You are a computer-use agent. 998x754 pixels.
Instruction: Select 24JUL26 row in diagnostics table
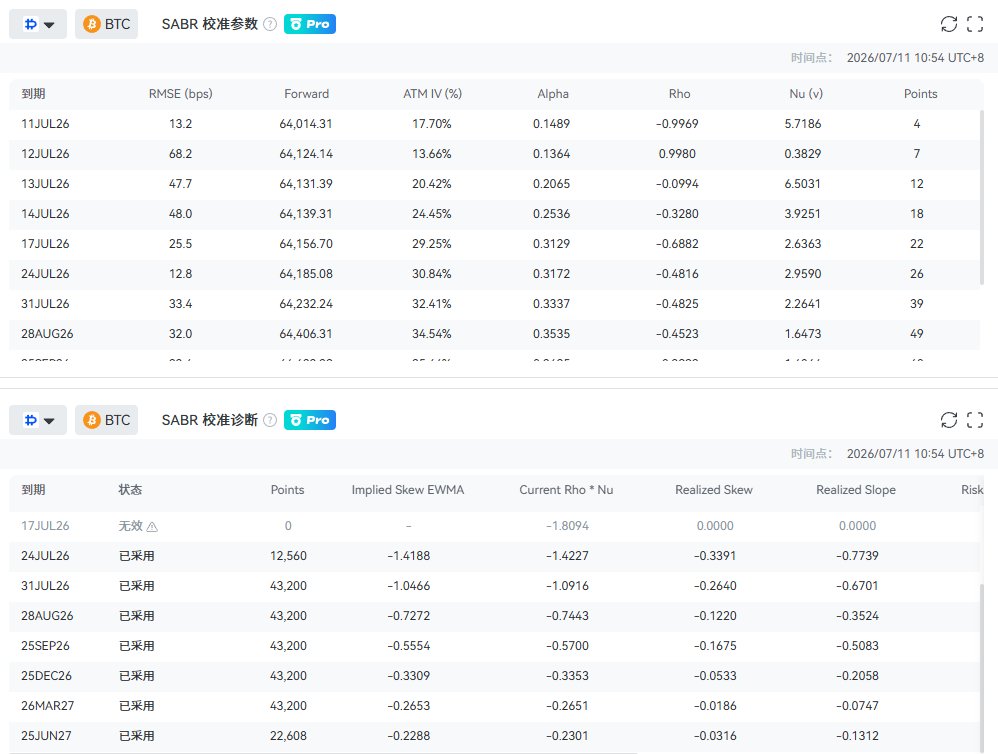(494, 556)
